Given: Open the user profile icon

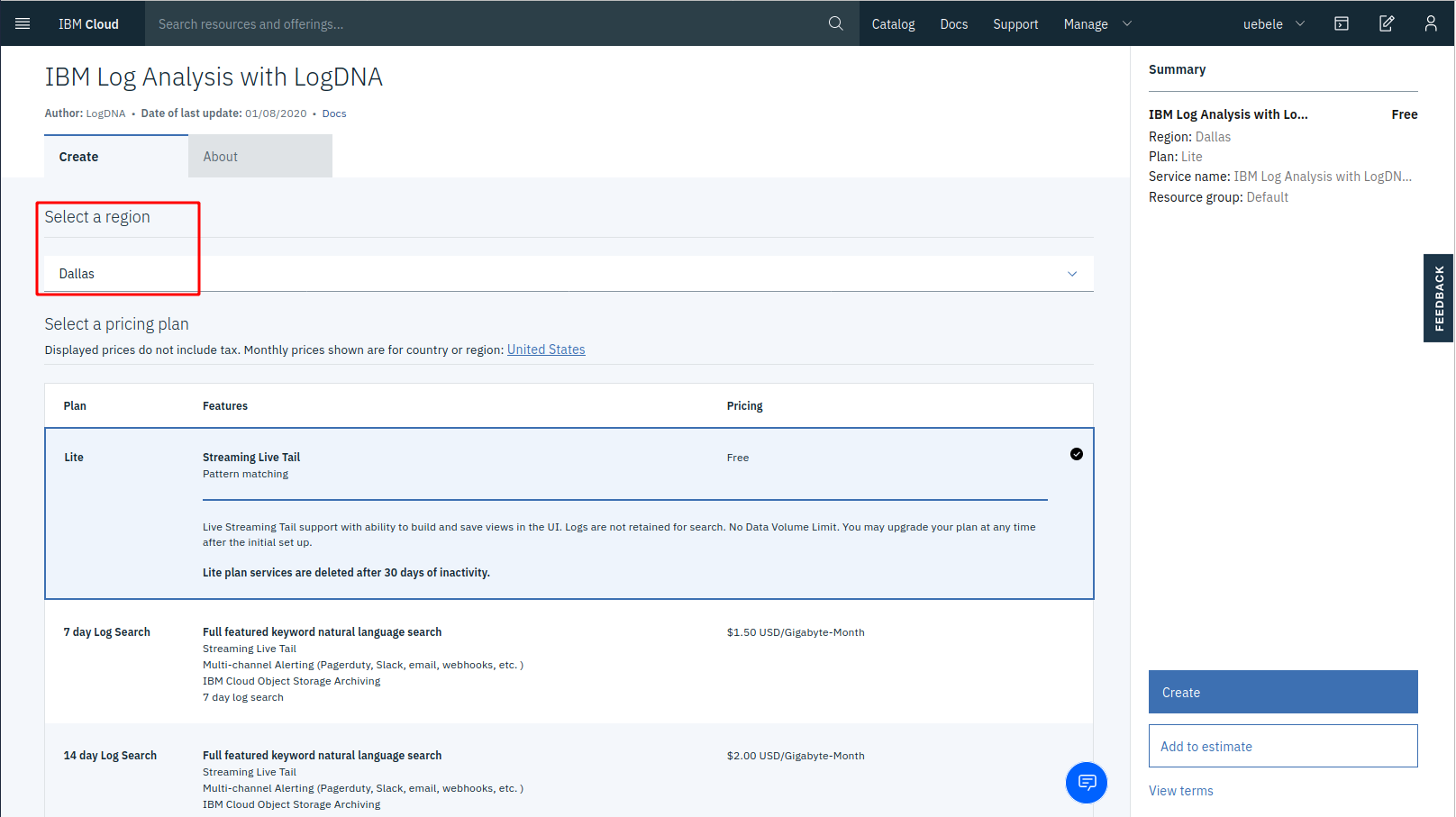Looking at the screenshot, I should pos(1431,23).
